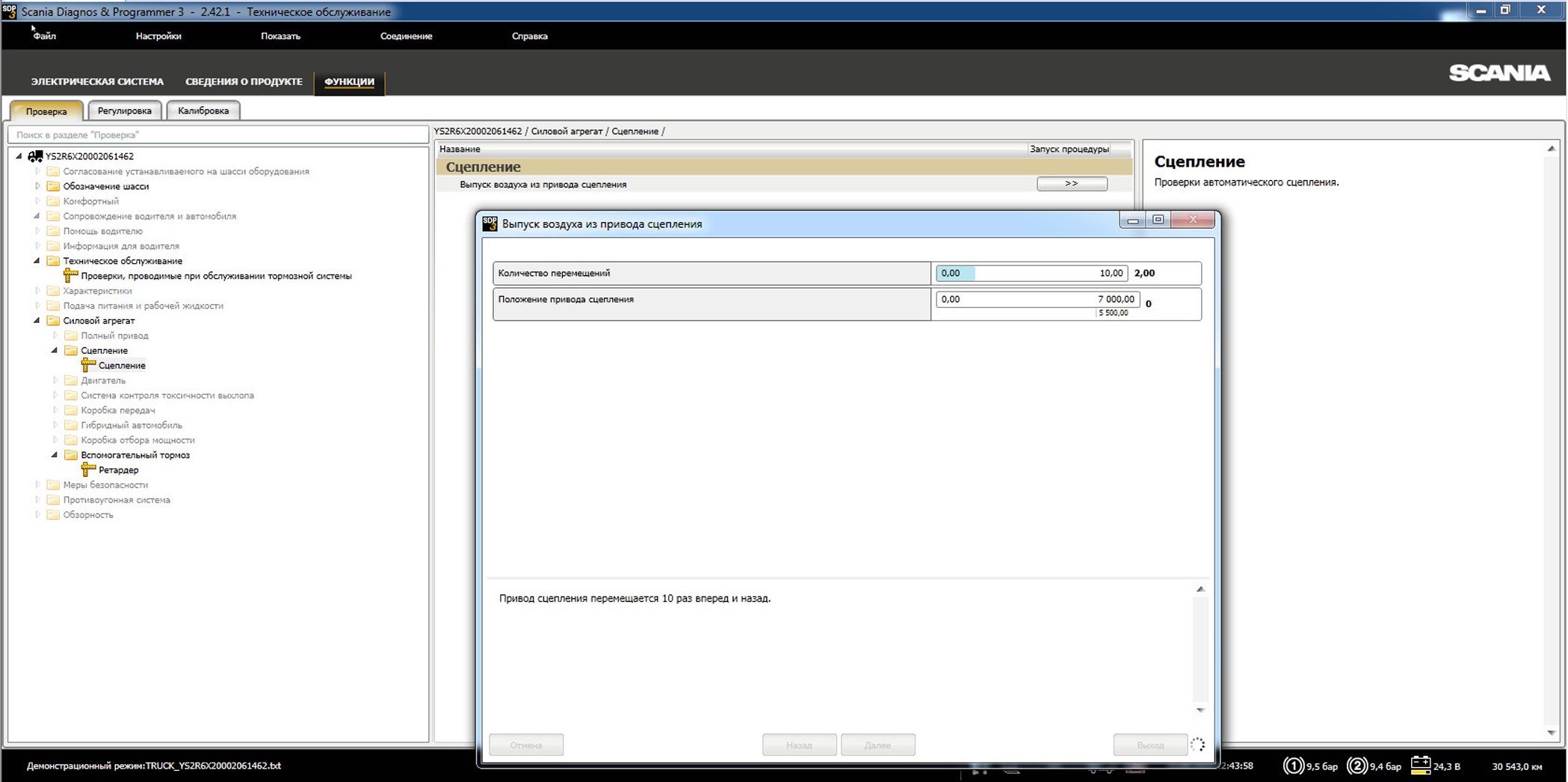This screenshot has height=782, width=1568.
Task: Click the brake system checks procedure icon
Action: coord(71,275)
